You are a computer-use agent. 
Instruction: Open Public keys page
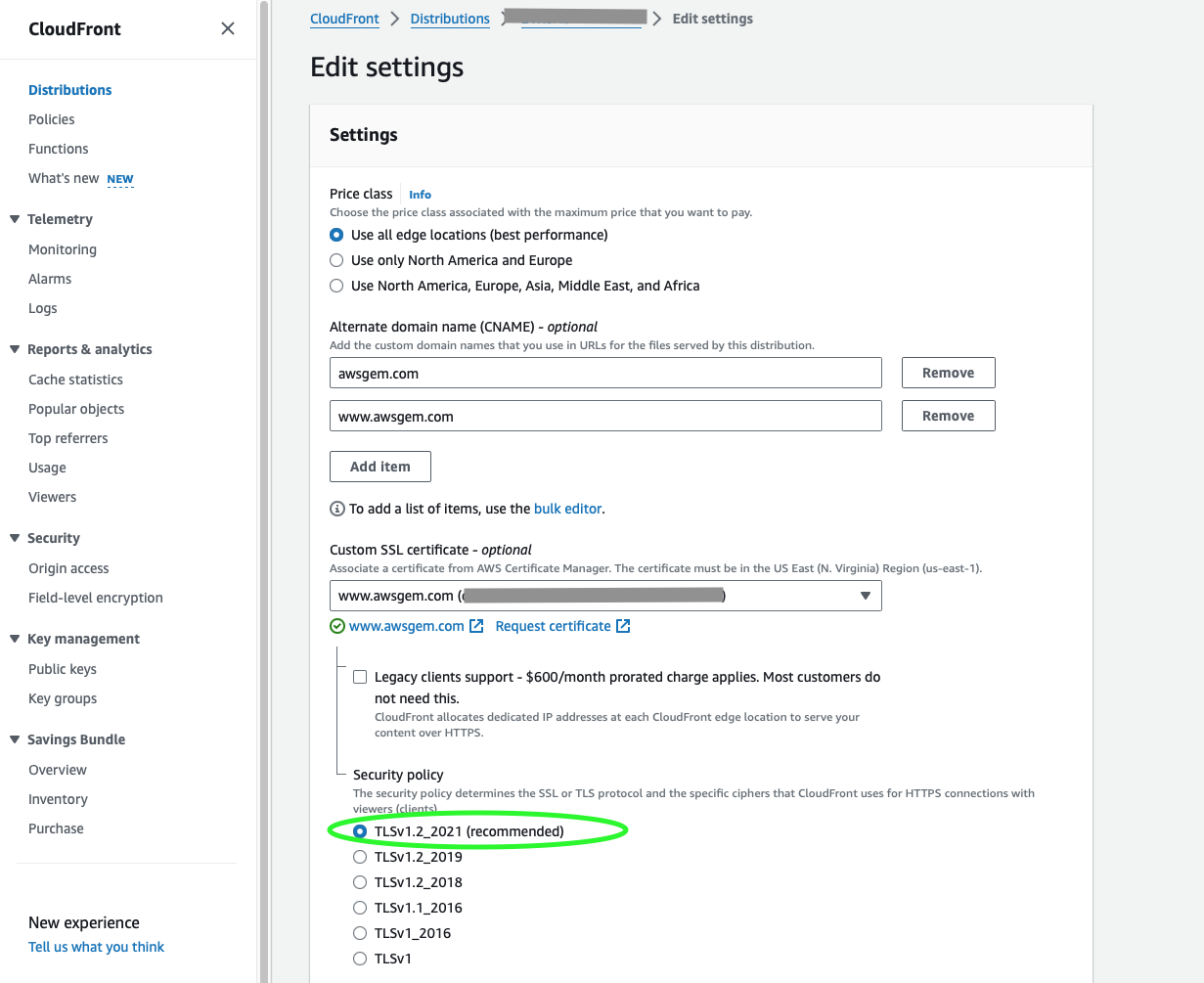[63, 669]
